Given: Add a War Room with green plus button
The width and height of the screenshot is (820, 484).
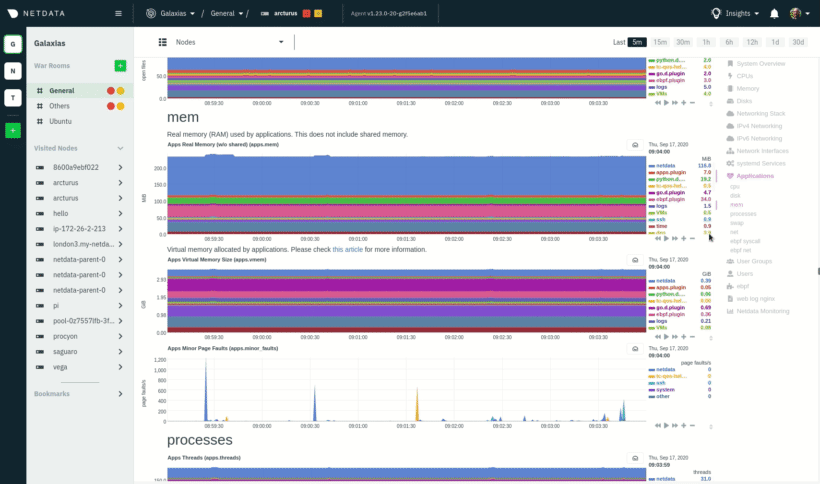Looking at the screenshot, I should coord(120,66).
